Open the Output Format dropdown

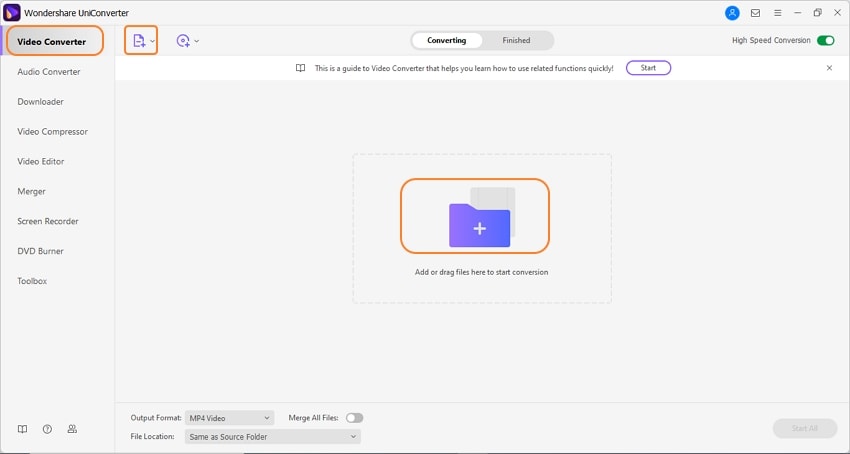click(229, 418)
